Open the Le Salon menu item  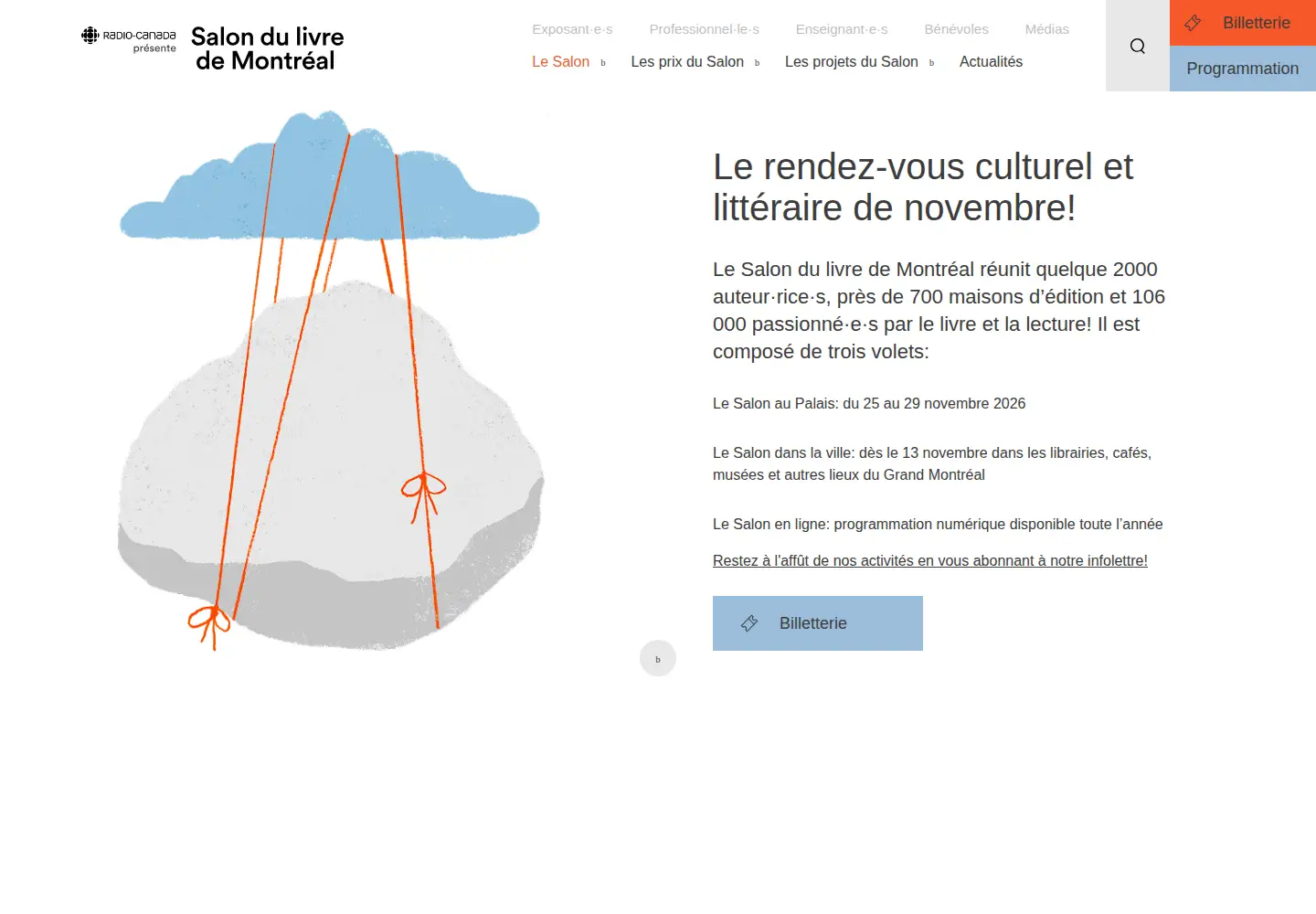point(560,61)
